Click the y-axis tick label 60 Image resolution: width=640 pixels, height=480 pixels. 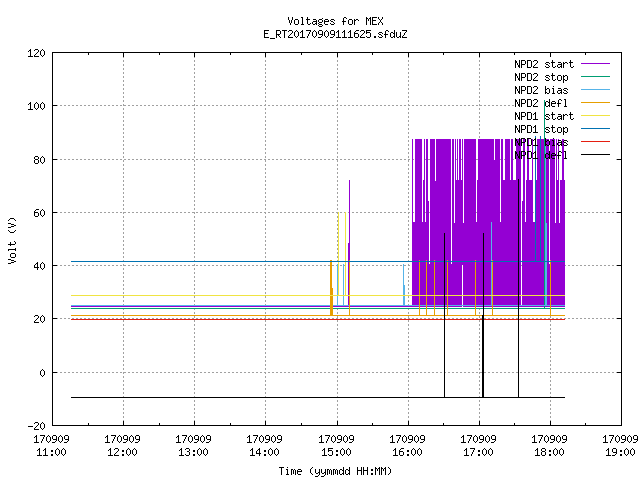pos(39,213)
